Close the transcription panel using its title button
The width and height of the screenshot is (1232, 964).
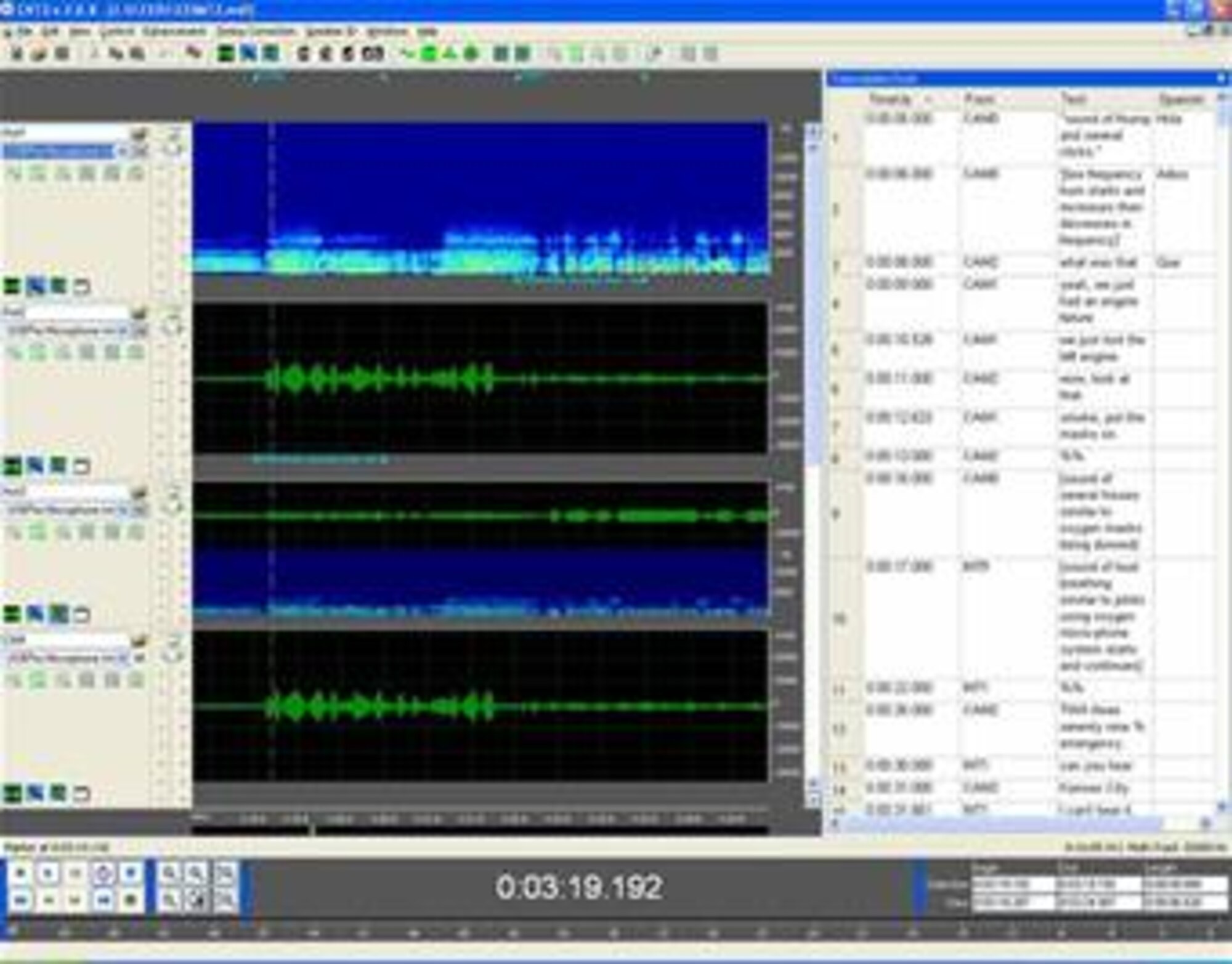point(1220,79)
